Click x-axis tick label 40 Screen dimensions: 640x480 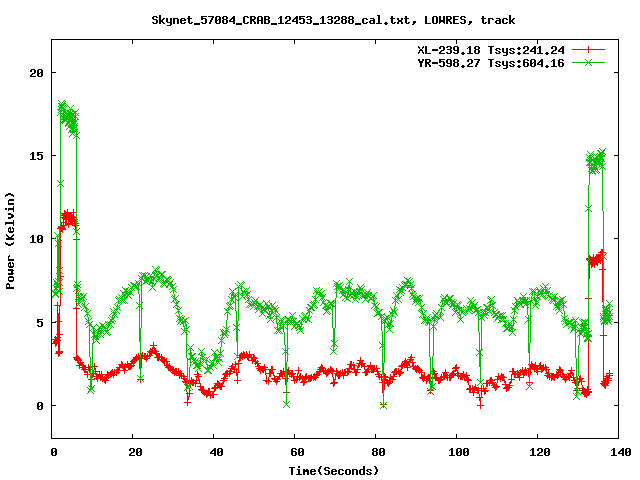217,452
